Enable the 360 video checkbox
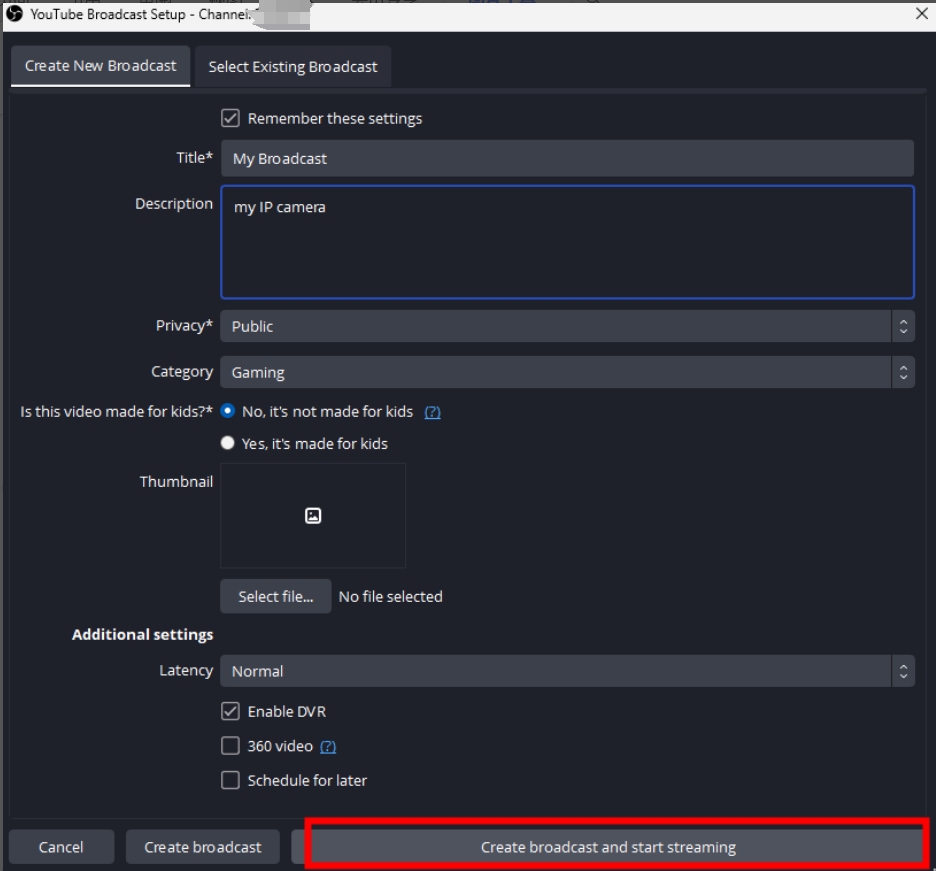 click(x=231, y=746)
